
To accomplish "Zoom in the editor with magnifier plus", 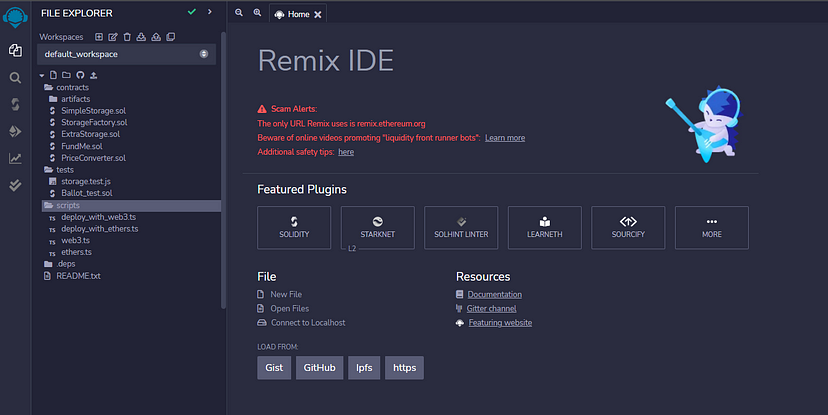I will pos(257,12).
